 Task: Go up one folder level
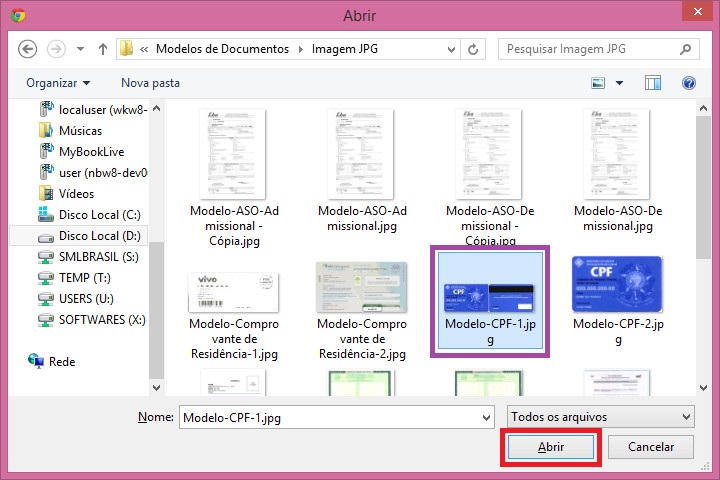coord(103,48)
